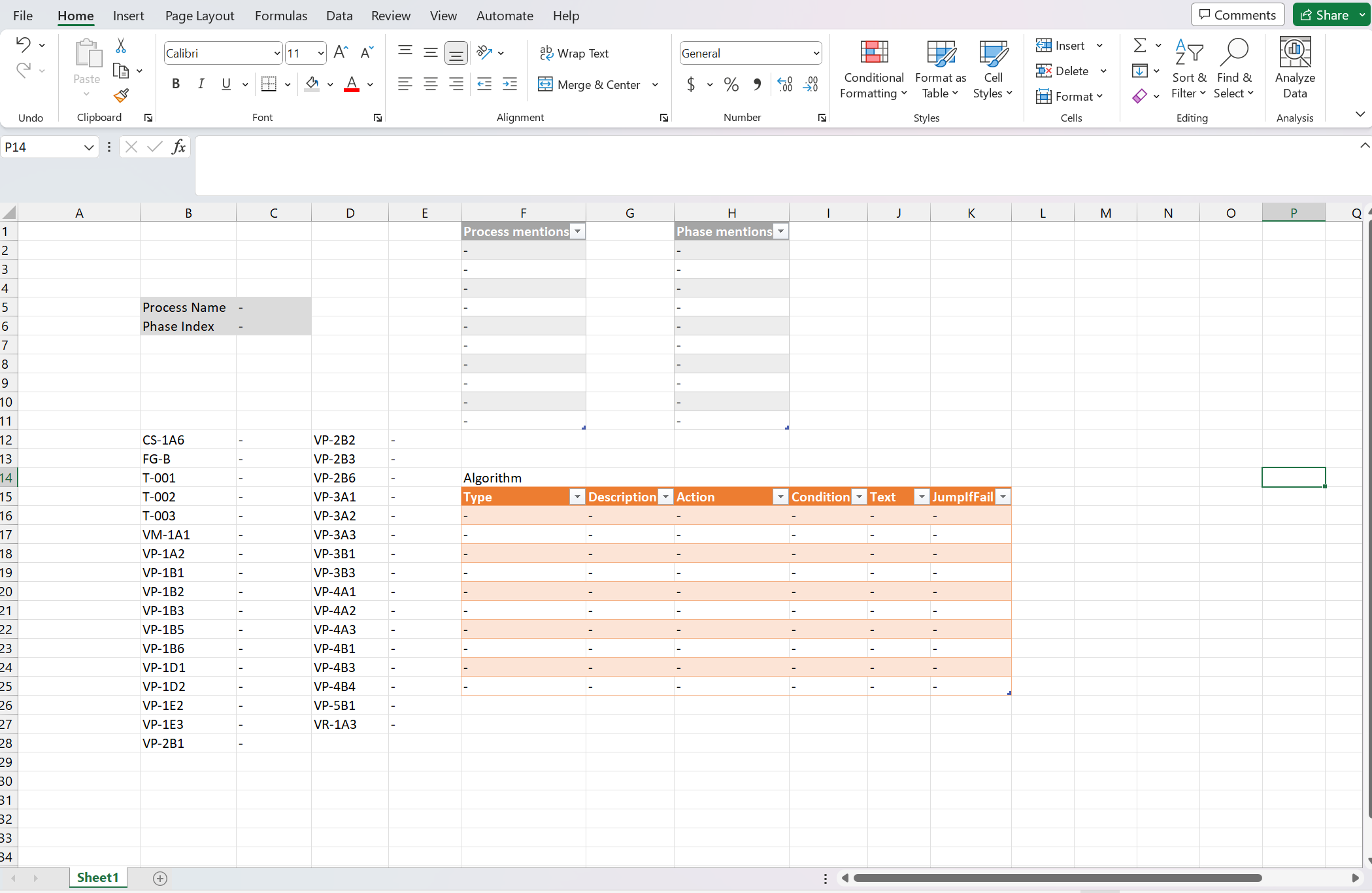Open Format as Table gallery
This screenshot has height=893, width=1372.
coord(941,70)
